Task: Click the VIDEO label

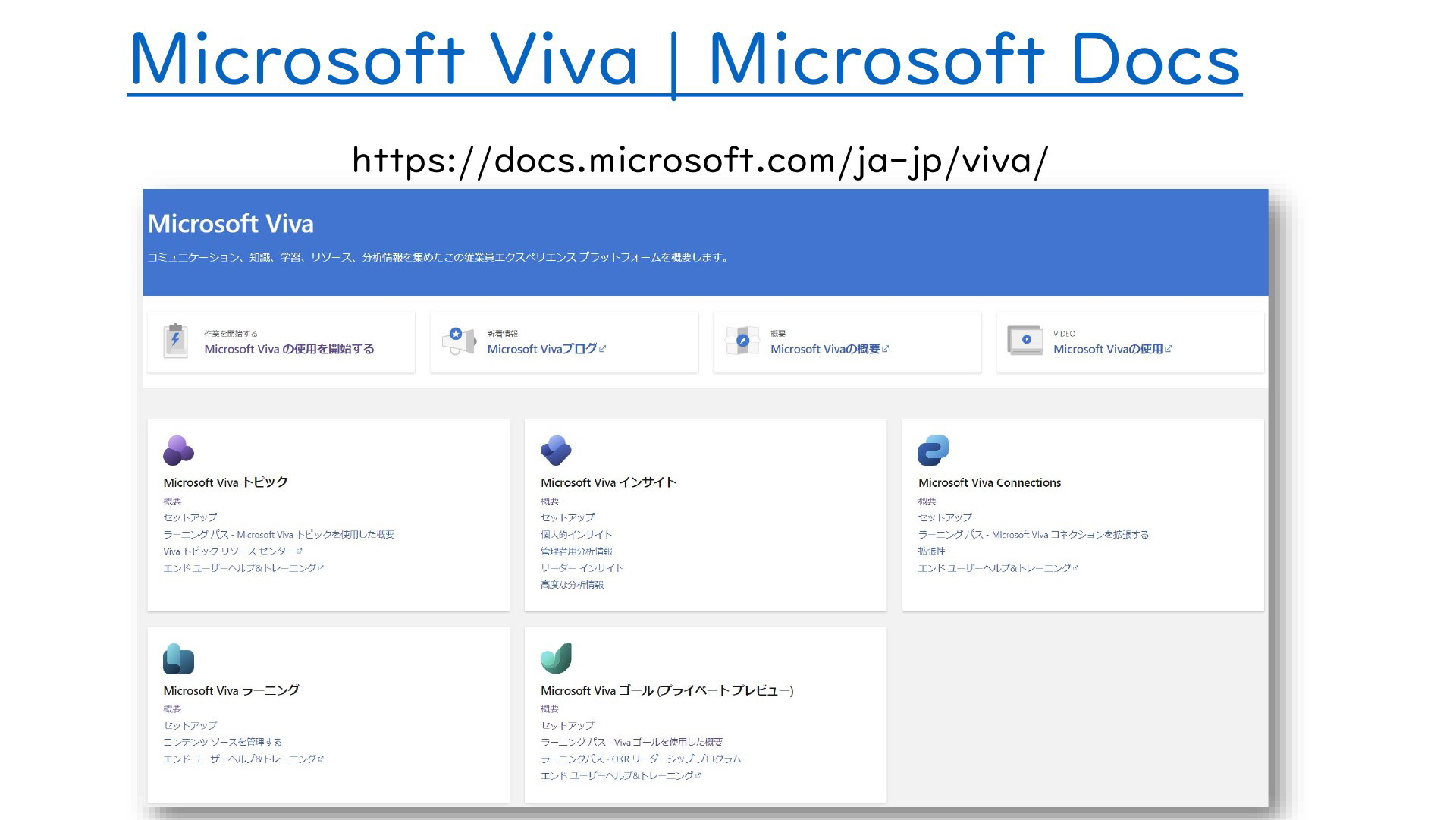Action: click(x=1064, y=334)
